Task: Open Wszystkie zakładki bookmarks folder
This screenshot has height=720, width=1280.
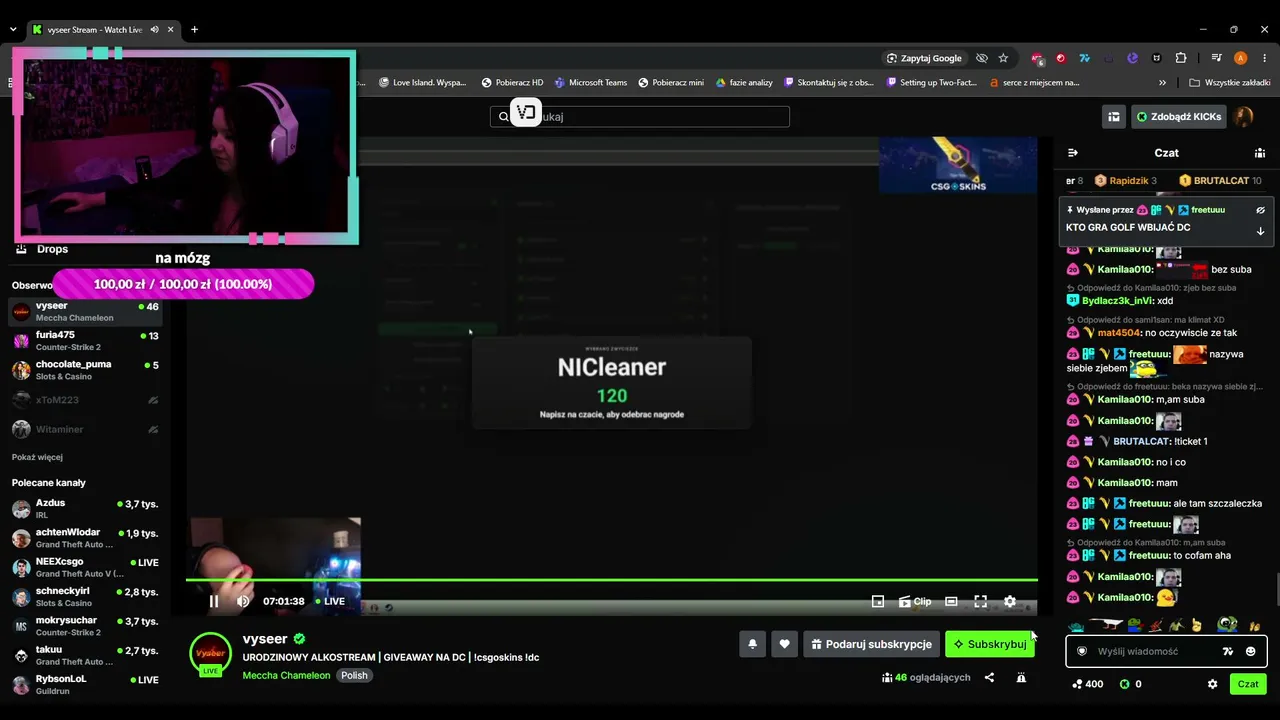Action: pyautogui.click(x=1230, y=83)
